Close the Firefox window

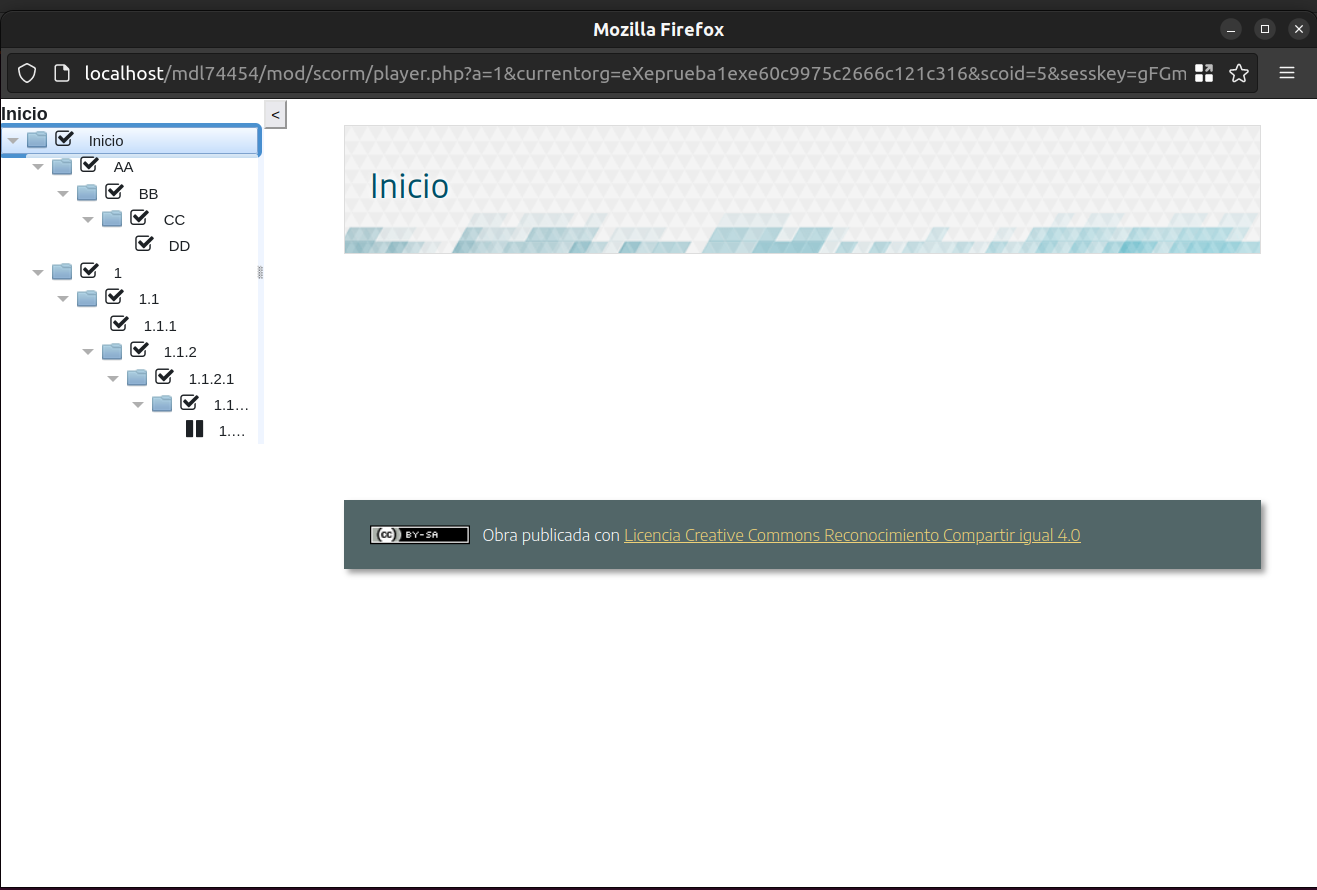coord(1299,29)
